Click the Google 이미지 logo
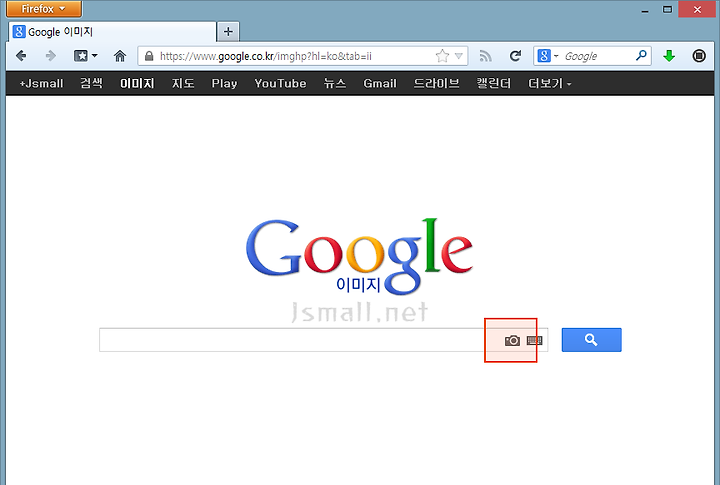 (x=359, y=256)
